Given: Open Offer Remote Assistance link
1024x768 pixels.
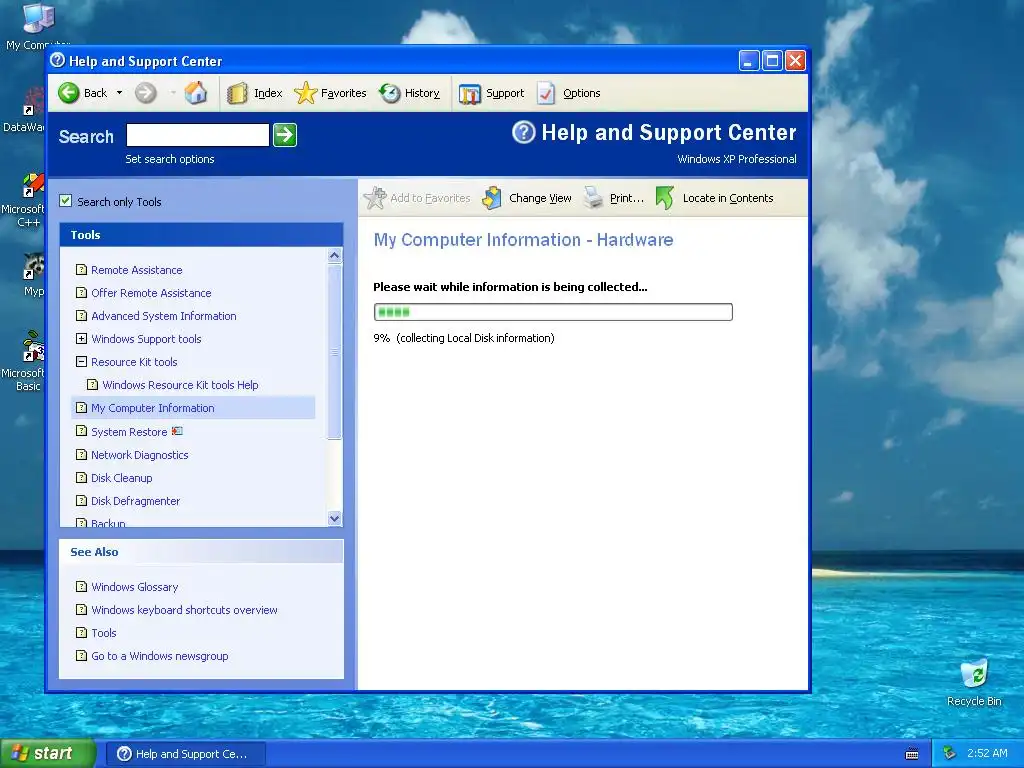Looking at the screenshot, I should [151, 293].
